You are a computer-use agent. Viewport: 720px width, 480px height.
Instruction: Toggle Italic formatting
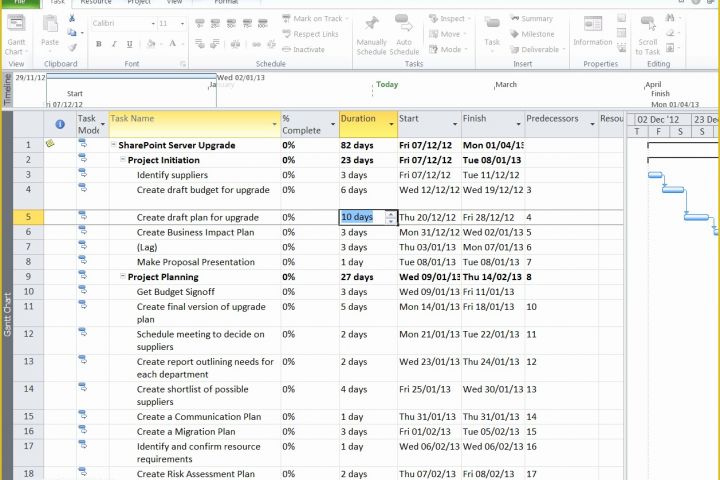pos(114,44)
